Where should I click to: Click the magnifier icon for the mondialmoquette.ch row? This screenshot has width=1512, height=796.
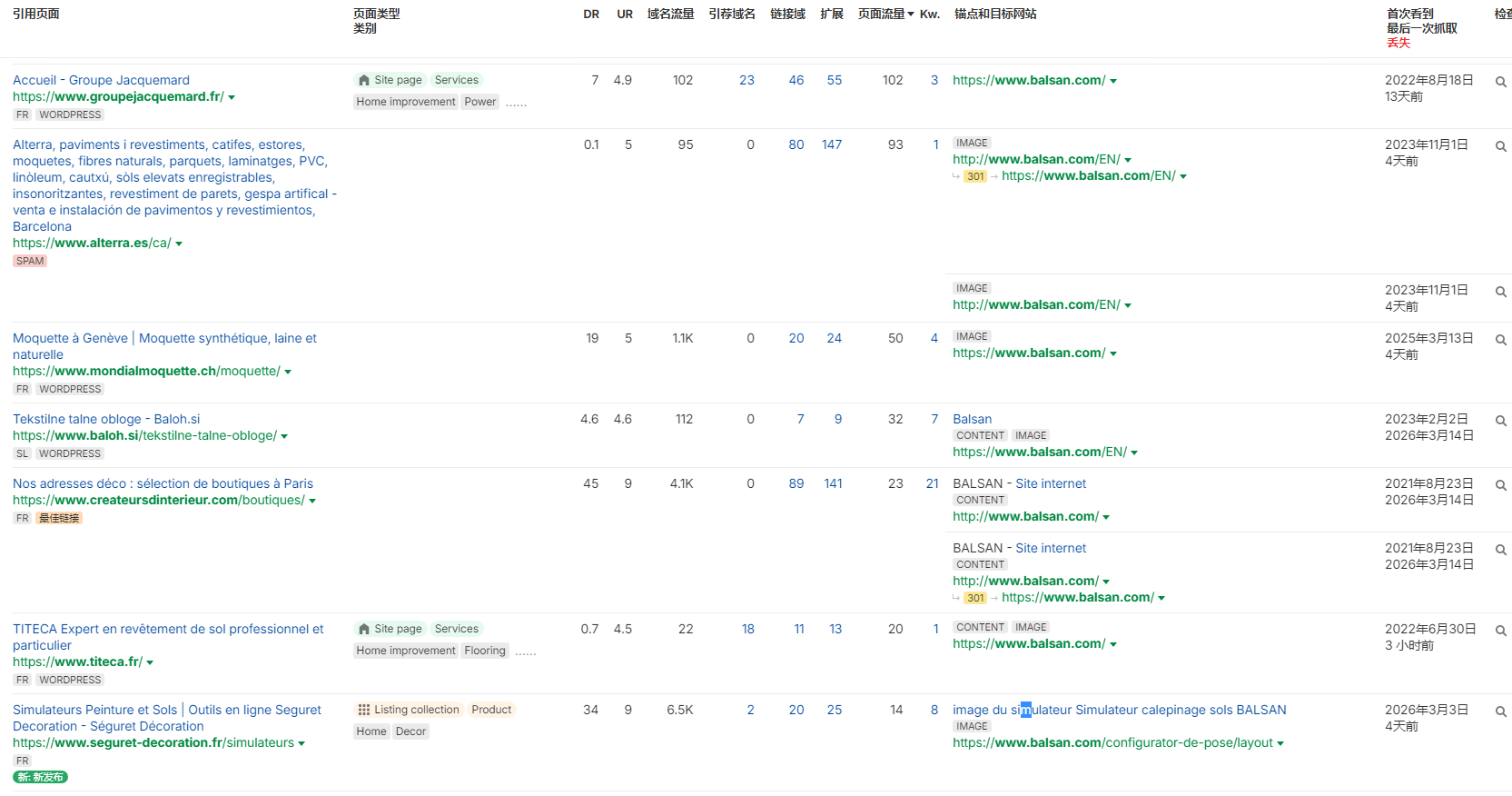(1500, 340)
